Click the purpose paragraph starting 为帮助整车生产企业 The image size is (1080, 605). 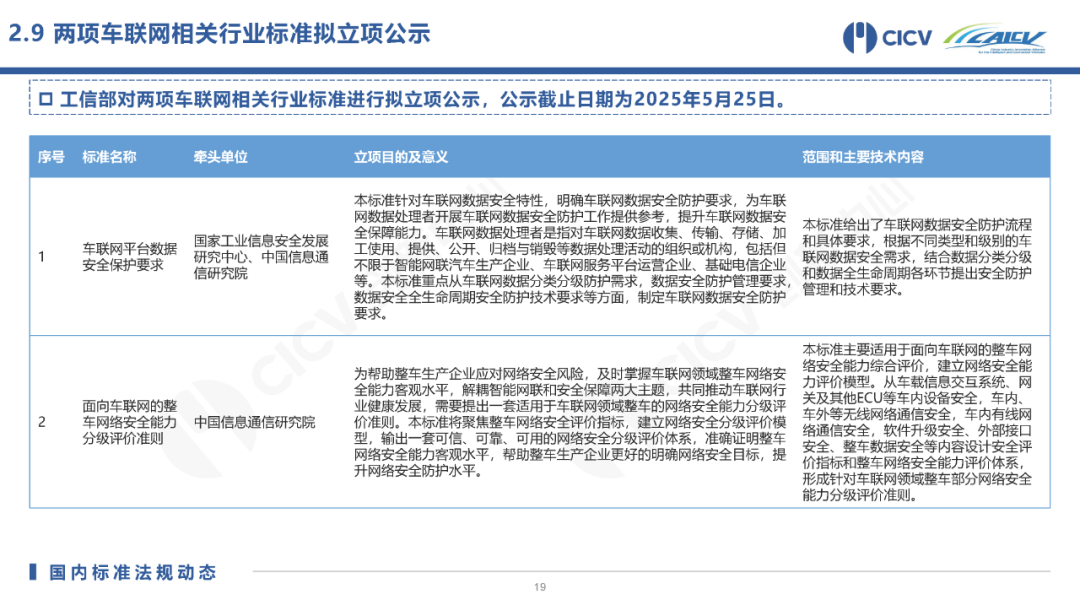pos(570,422)
